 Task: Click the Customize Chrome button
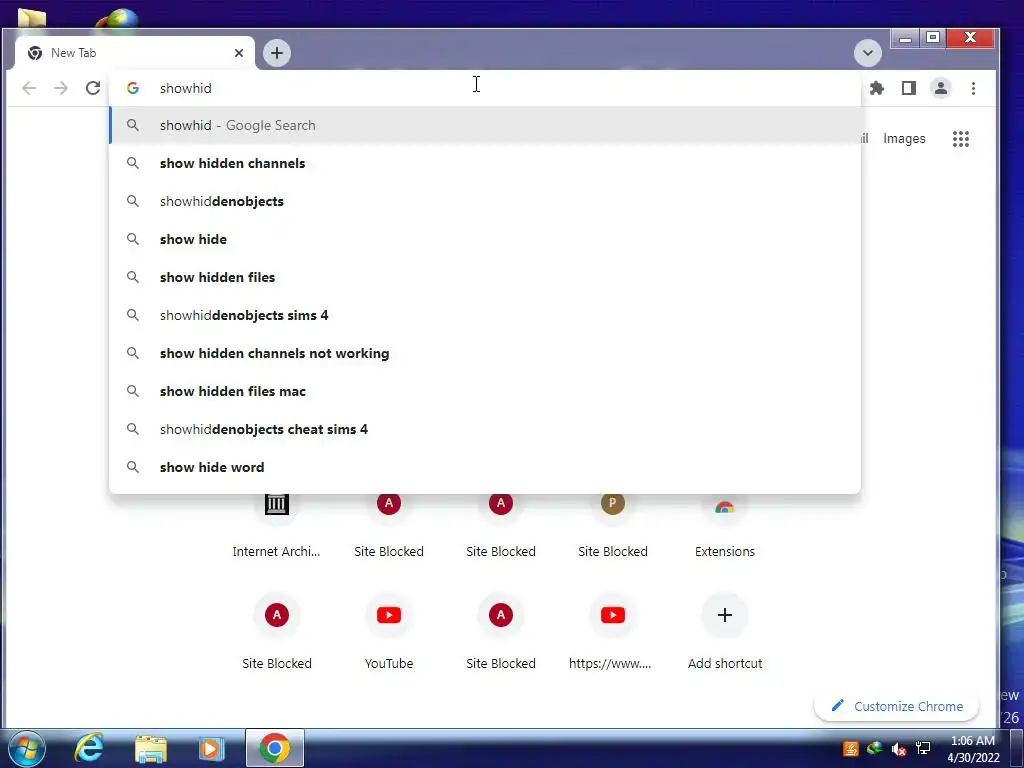coord(897,706)
